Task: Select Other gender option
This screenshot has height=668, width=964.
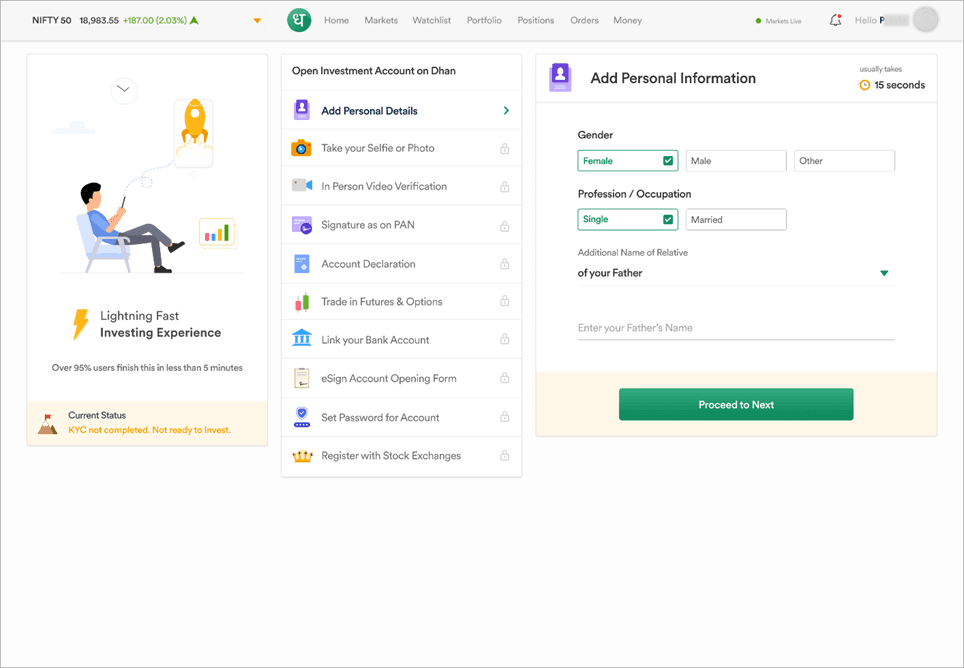Action: (x=843, y=161)
